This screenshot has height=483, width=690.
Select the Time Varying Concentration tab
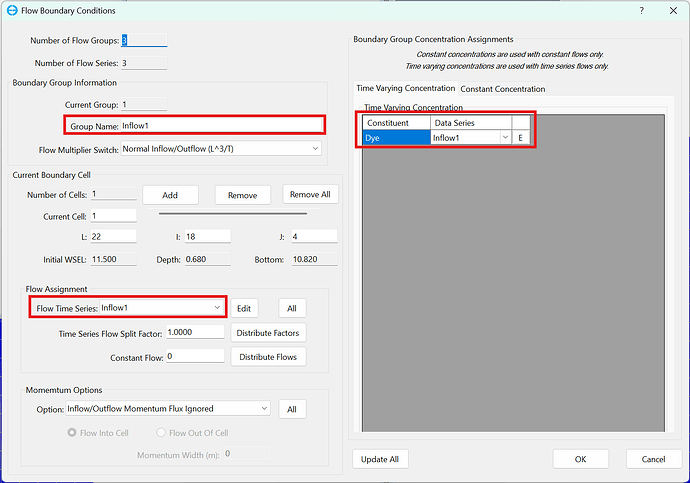tap(406, 89)
